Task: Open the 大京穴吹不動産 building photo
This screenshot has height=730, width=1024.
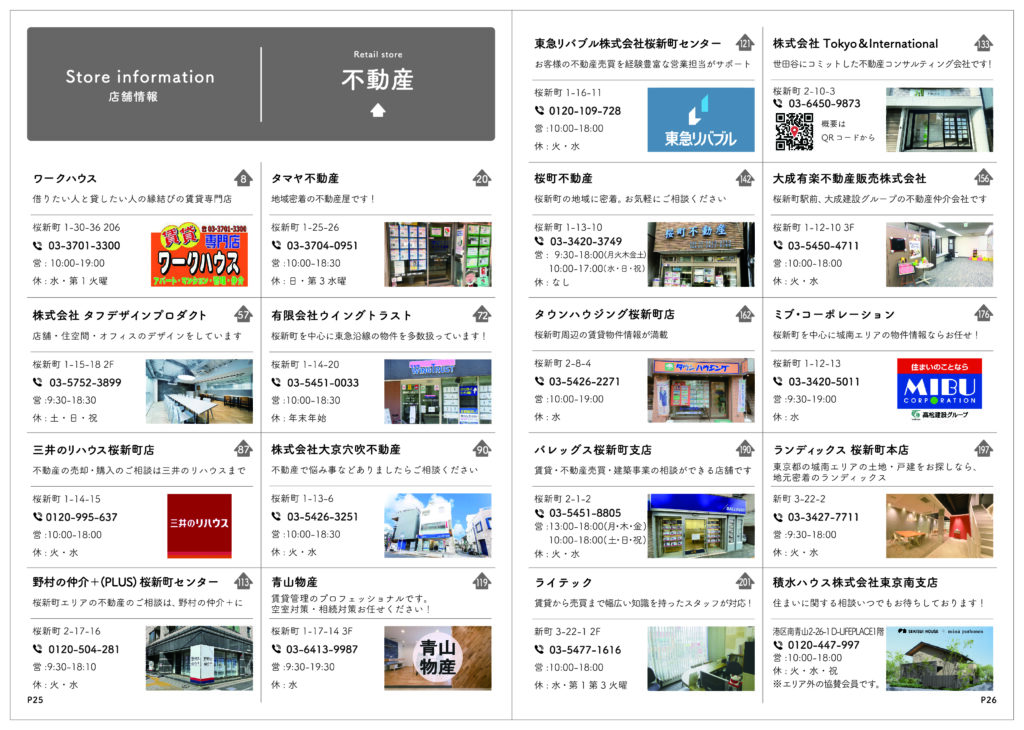Action: point(438,526)
